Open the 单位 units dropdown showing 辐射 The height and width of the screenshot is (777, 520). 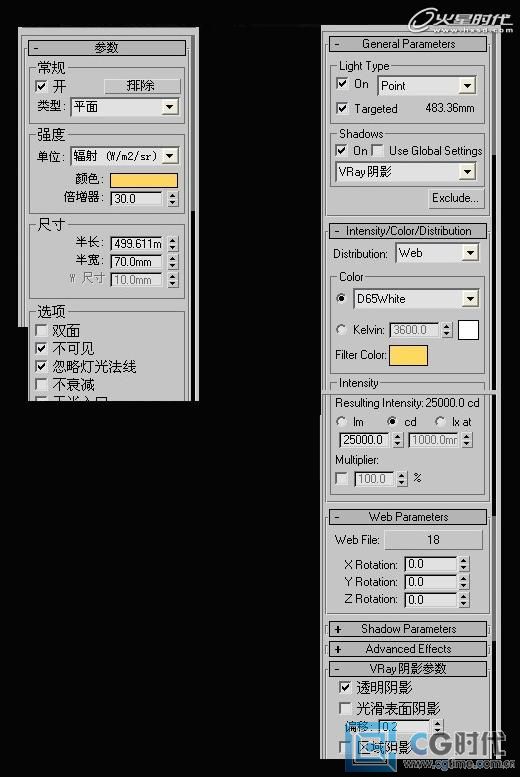point(125,156)
